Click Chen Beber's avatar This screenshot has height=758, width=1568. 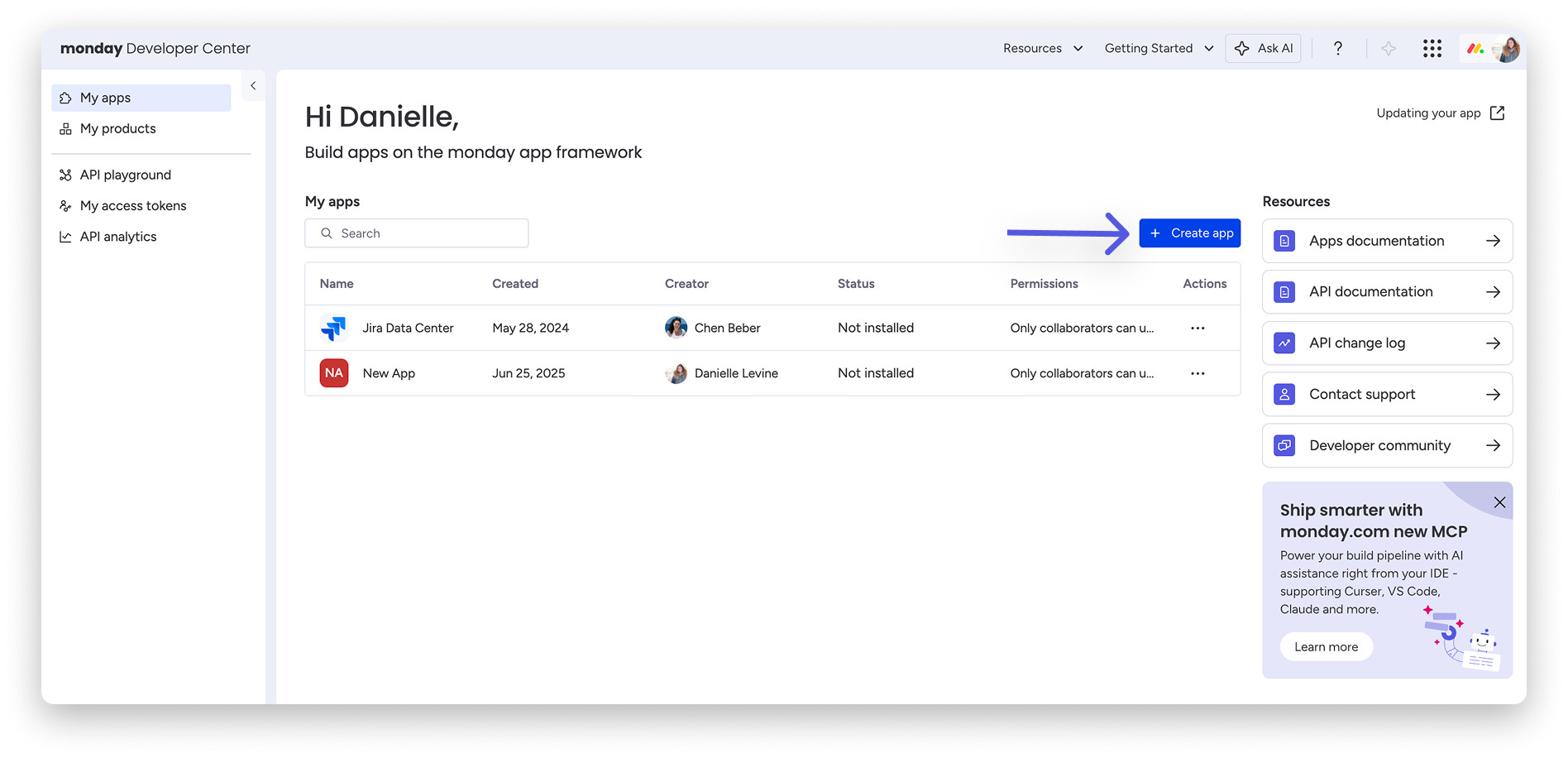(x=676, y=328)
